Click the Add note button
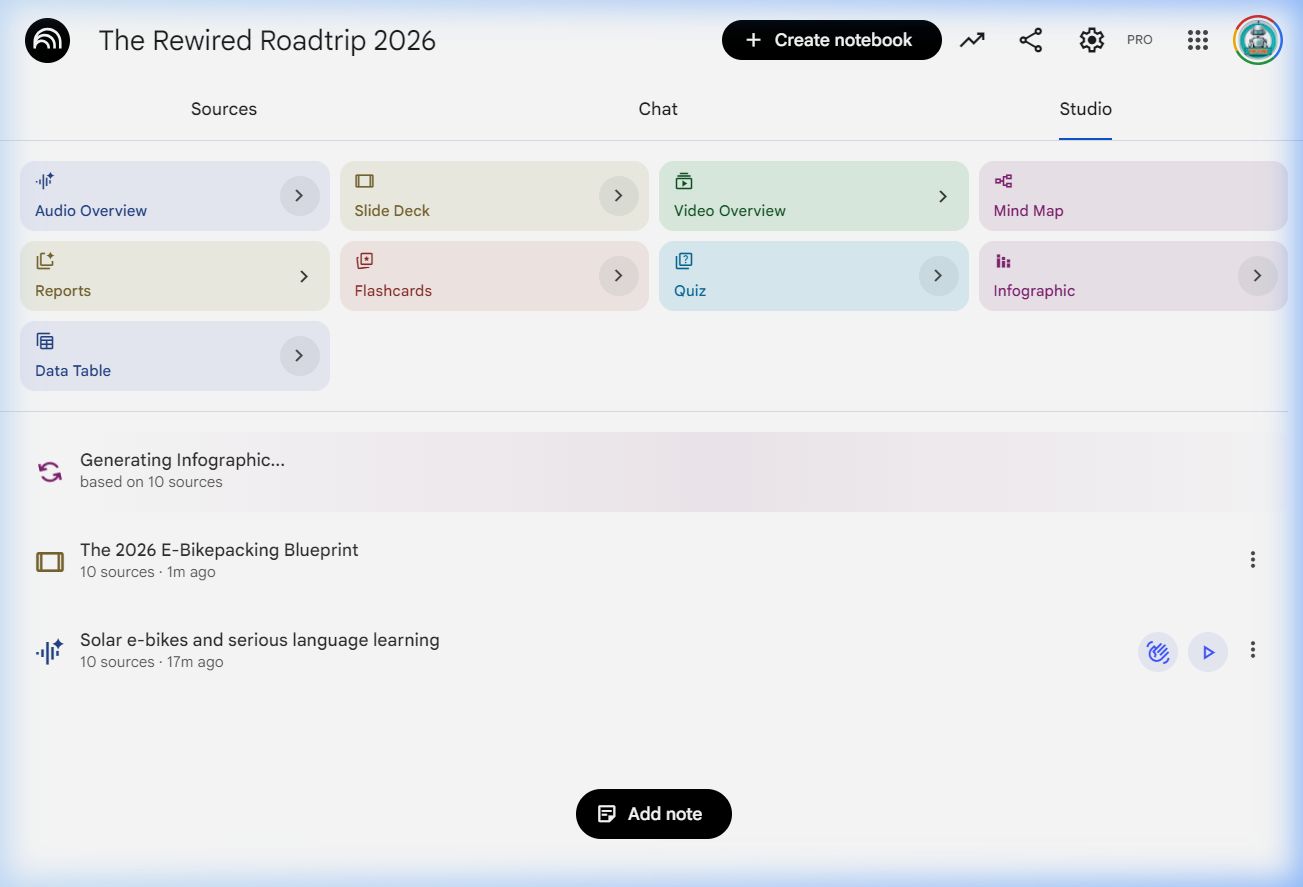The image size is (1303, 887). tap(654, 814)
